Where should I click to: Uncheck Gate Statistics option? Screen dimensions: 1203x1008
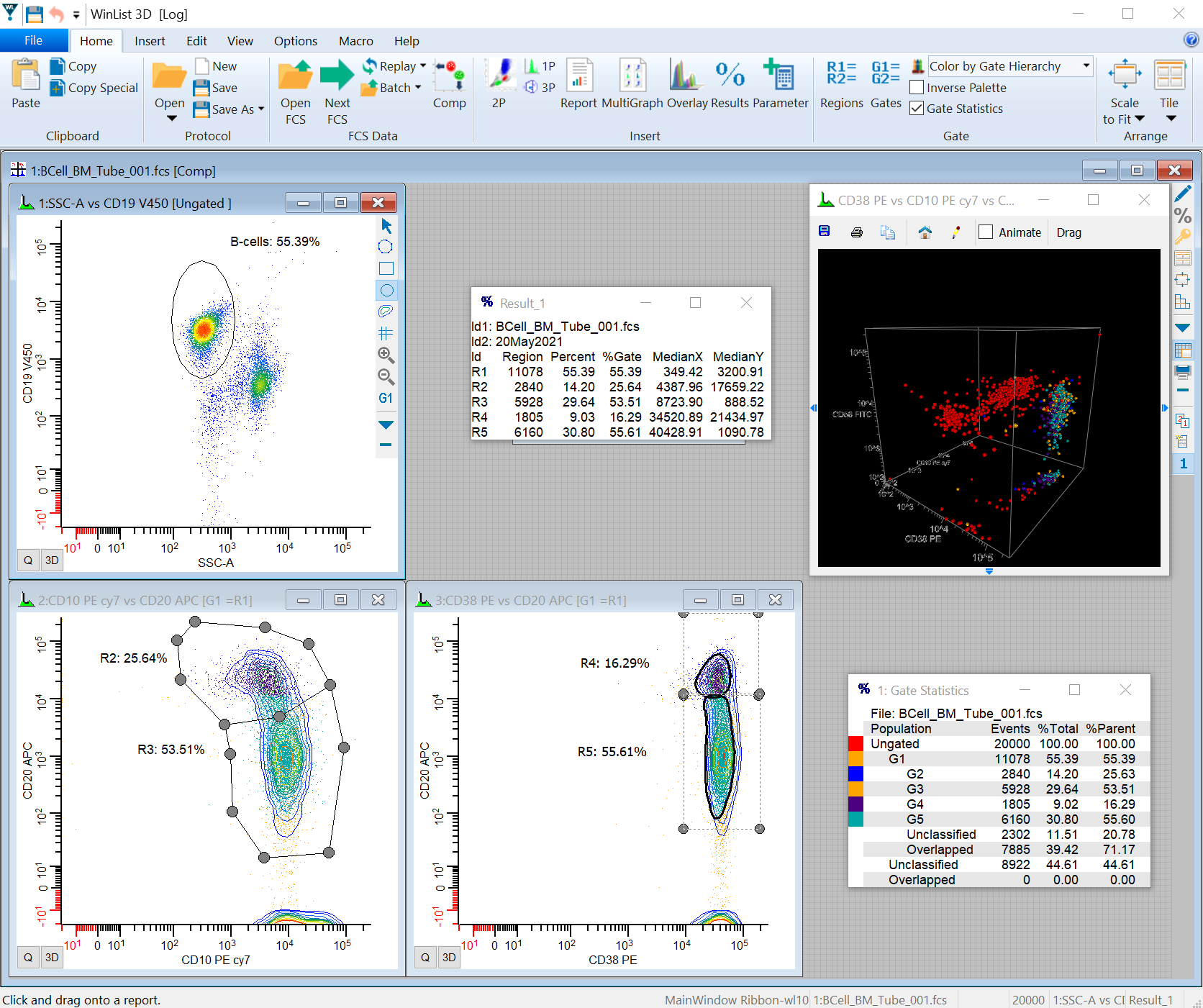[x=917, y=109]
